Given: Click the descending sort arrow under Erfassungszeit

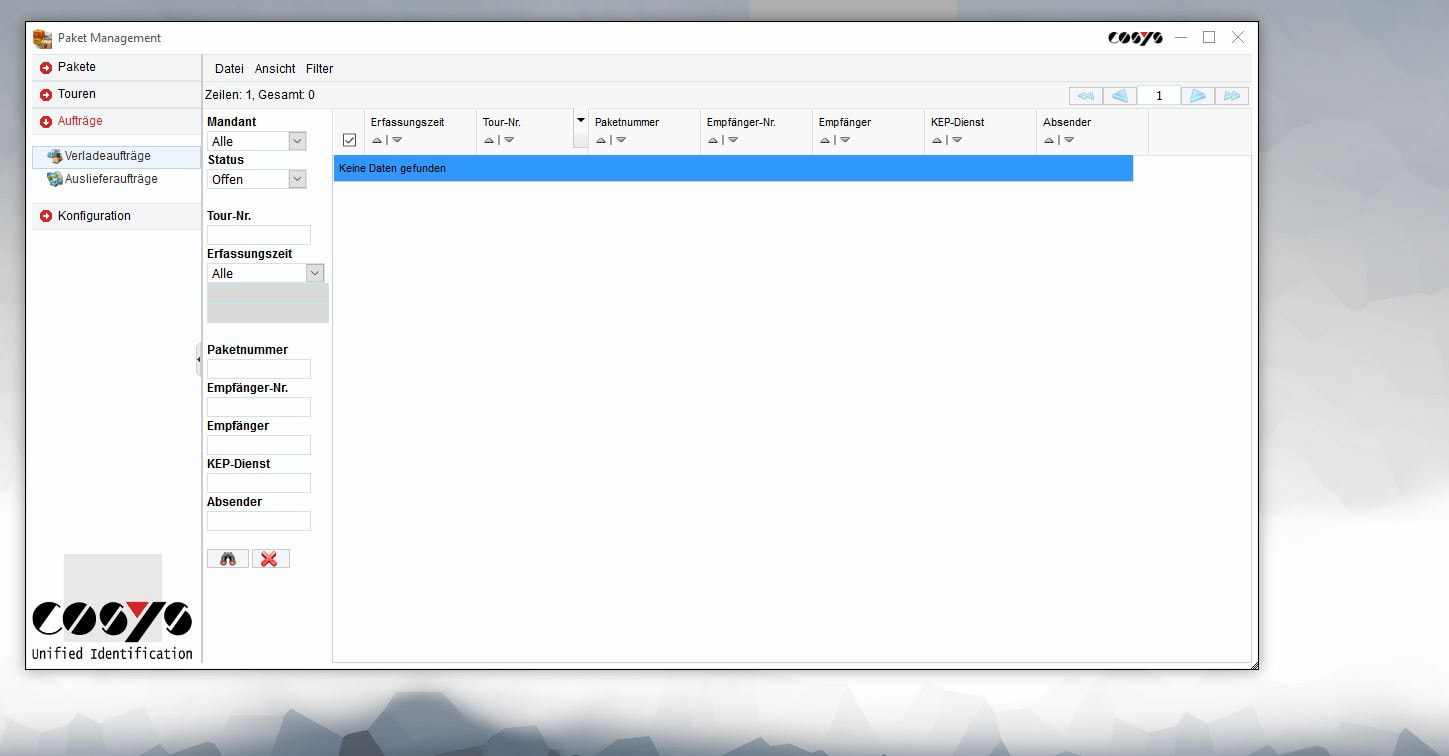Looking at the screenshot, I should pos(397,141).
